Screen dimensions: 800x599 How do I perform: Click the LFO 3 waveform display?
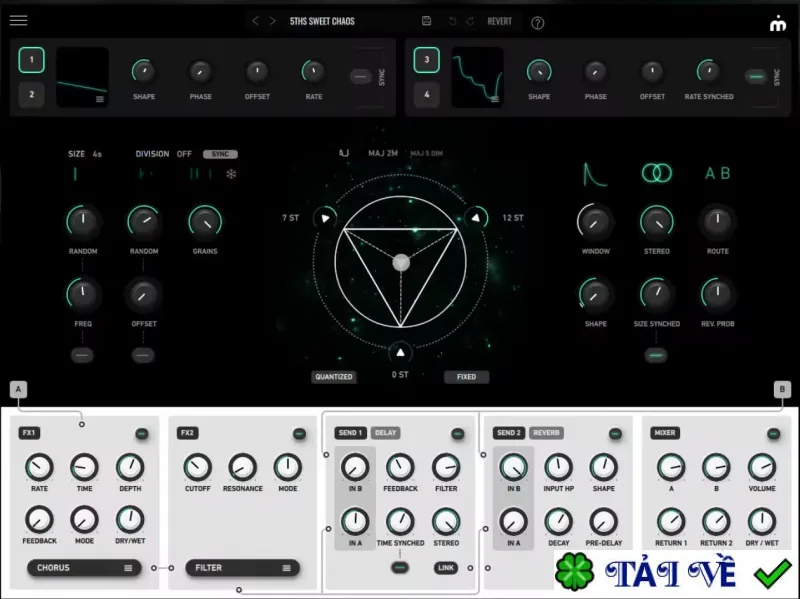coord(478,77)
